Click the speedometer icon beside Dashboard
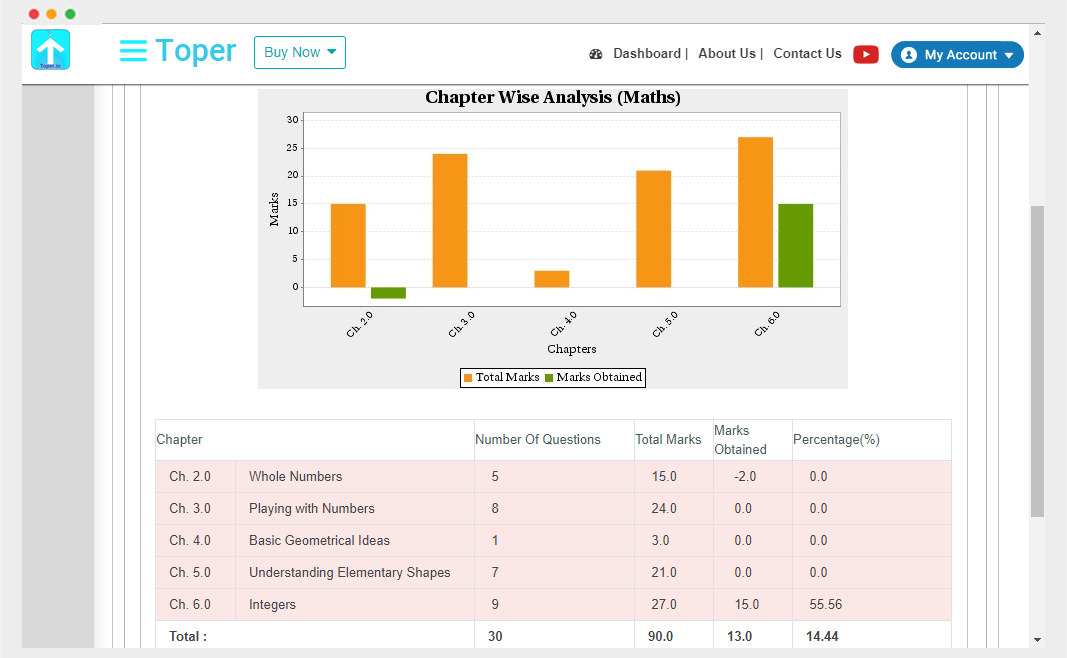This screenshot has width=1067, height=658. tap(596, 53)
